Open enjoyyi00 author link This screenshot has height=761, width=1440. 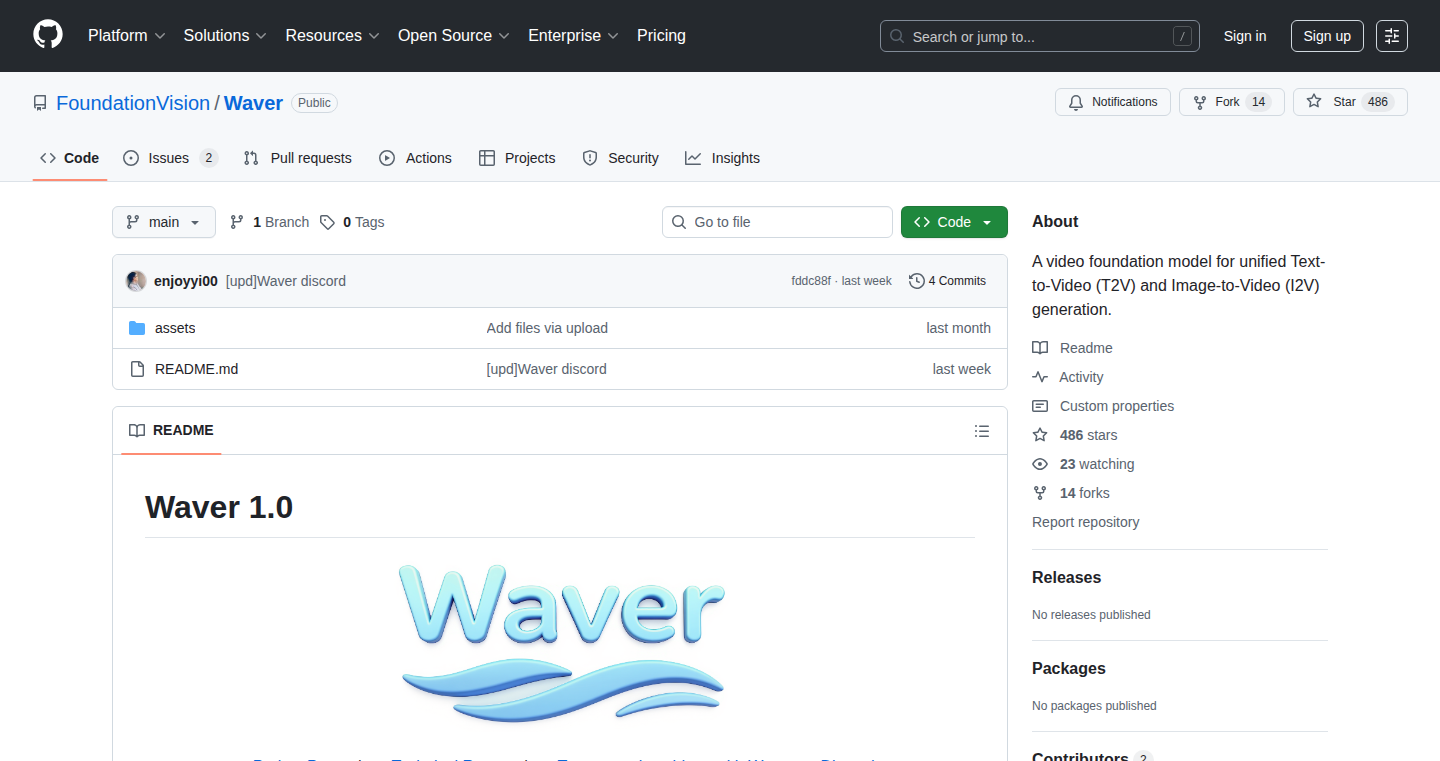(186, 281)
